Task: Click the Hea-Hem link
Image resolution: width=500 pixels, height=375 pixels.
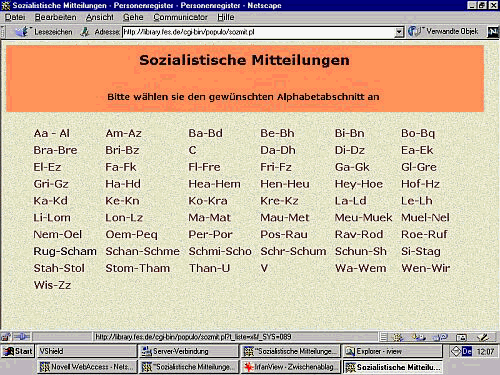Action: point(214,184)
